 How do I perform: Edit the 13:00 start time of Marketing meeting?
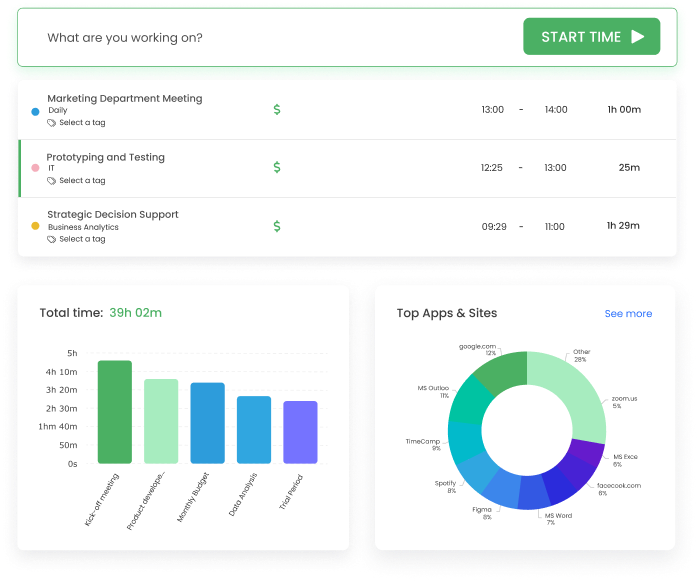(x=492, y=109)
